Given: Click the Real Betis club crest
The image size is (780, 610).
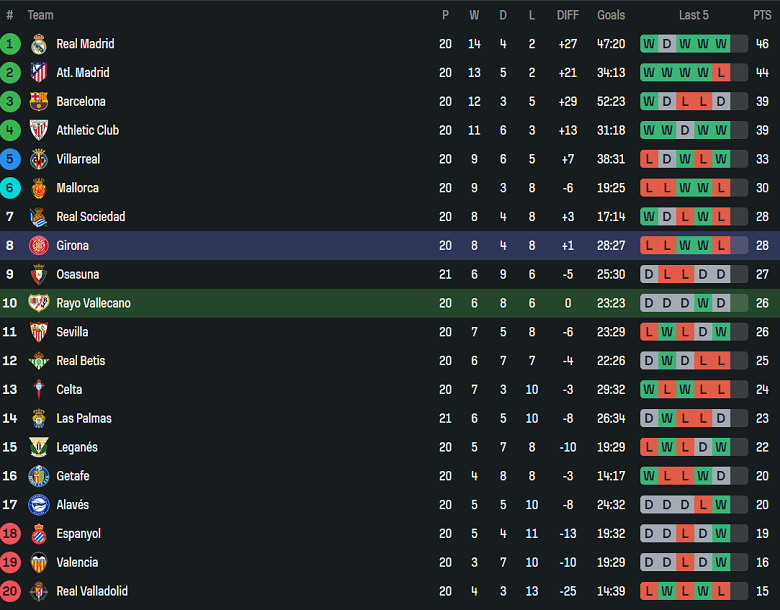Looking at the screenshot, I should tap(39, 361).
